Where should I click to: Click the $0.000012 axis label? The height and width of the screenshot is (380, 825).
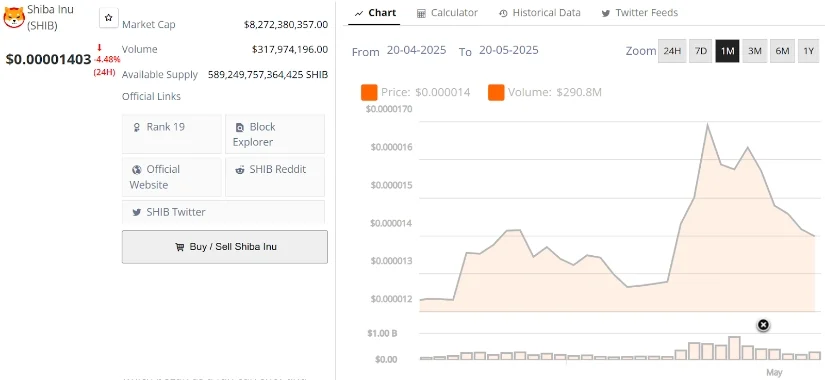[x=391, y=299]
